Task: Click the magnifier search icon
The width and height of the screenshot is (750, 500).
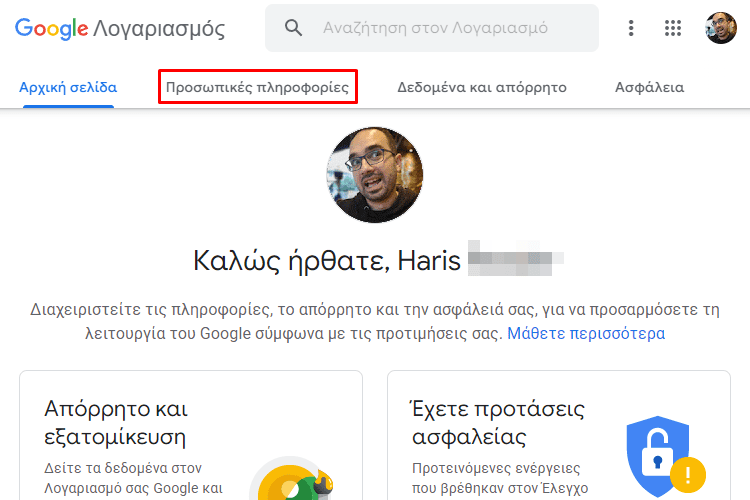Action: [x=293, y=28]
